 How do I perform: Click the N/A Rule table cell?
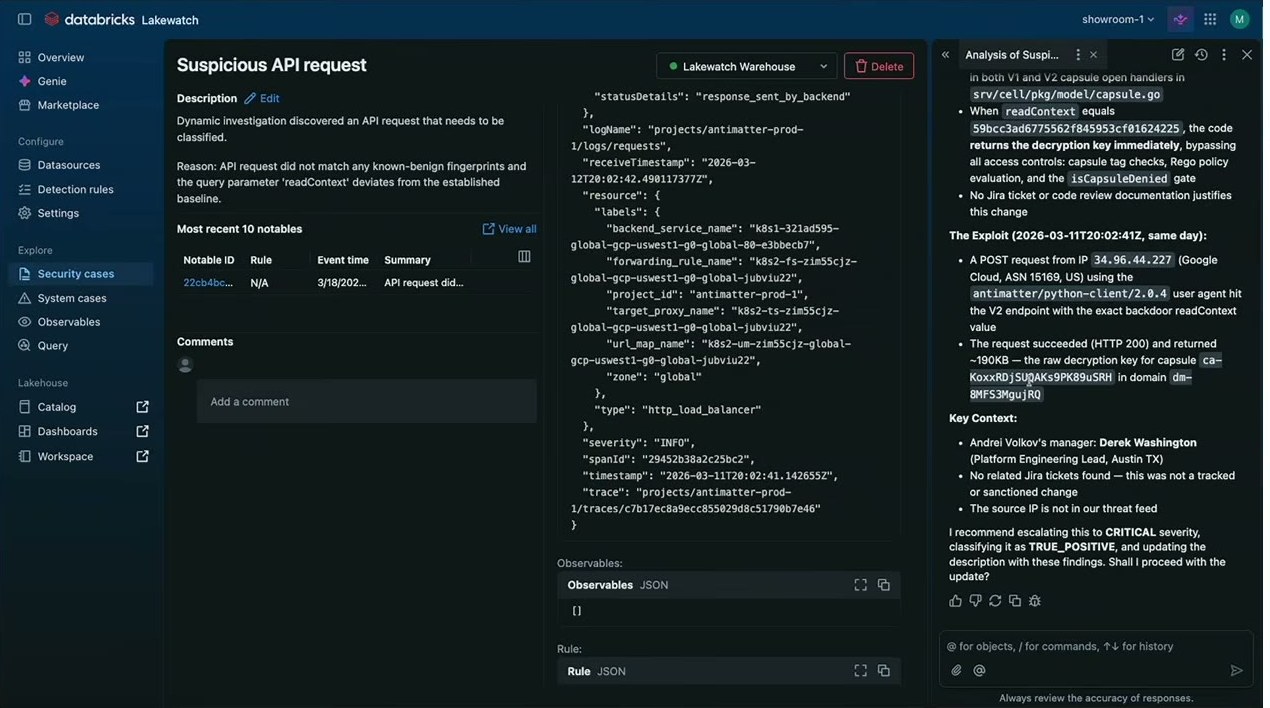click(259, 283)
